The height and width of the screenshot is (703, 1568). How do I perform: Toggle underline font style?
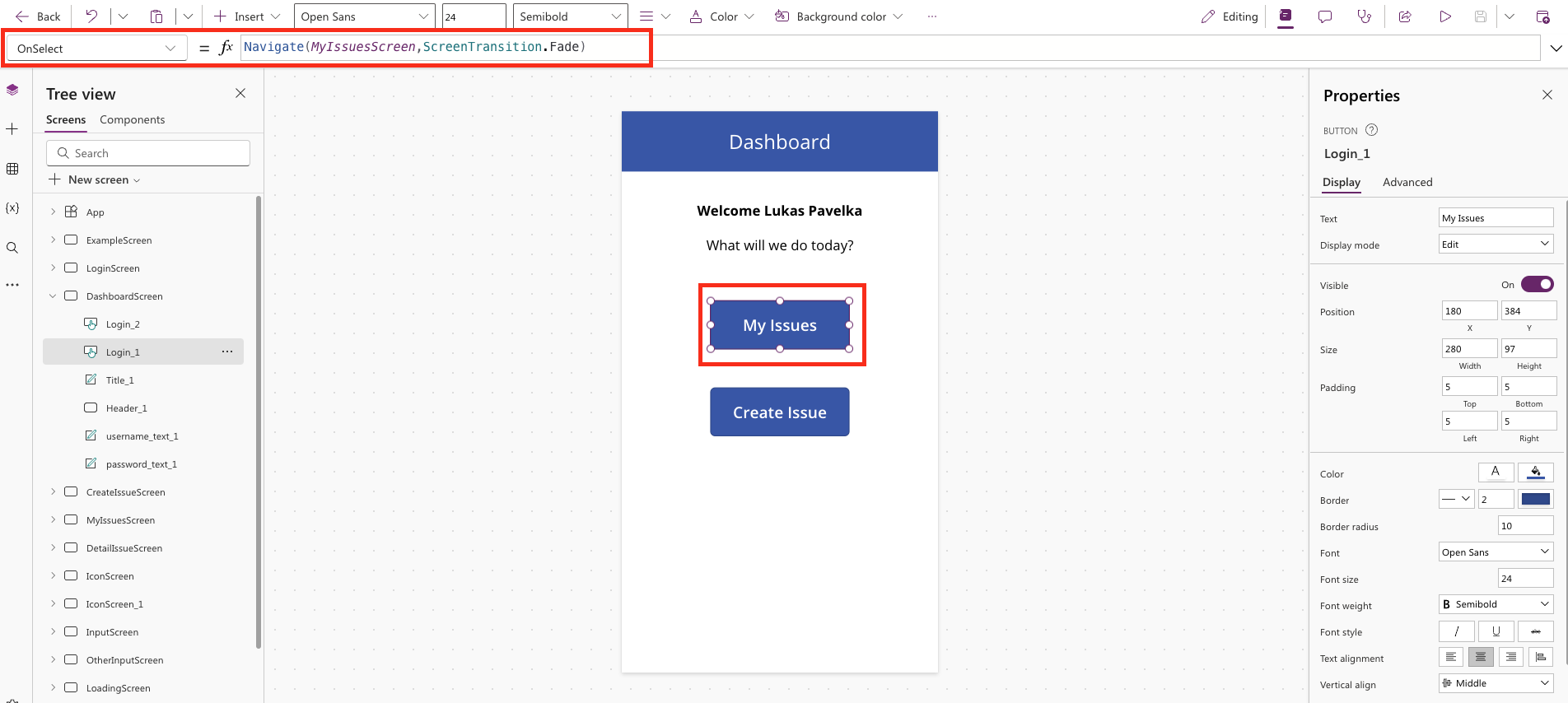[1496, 631]
